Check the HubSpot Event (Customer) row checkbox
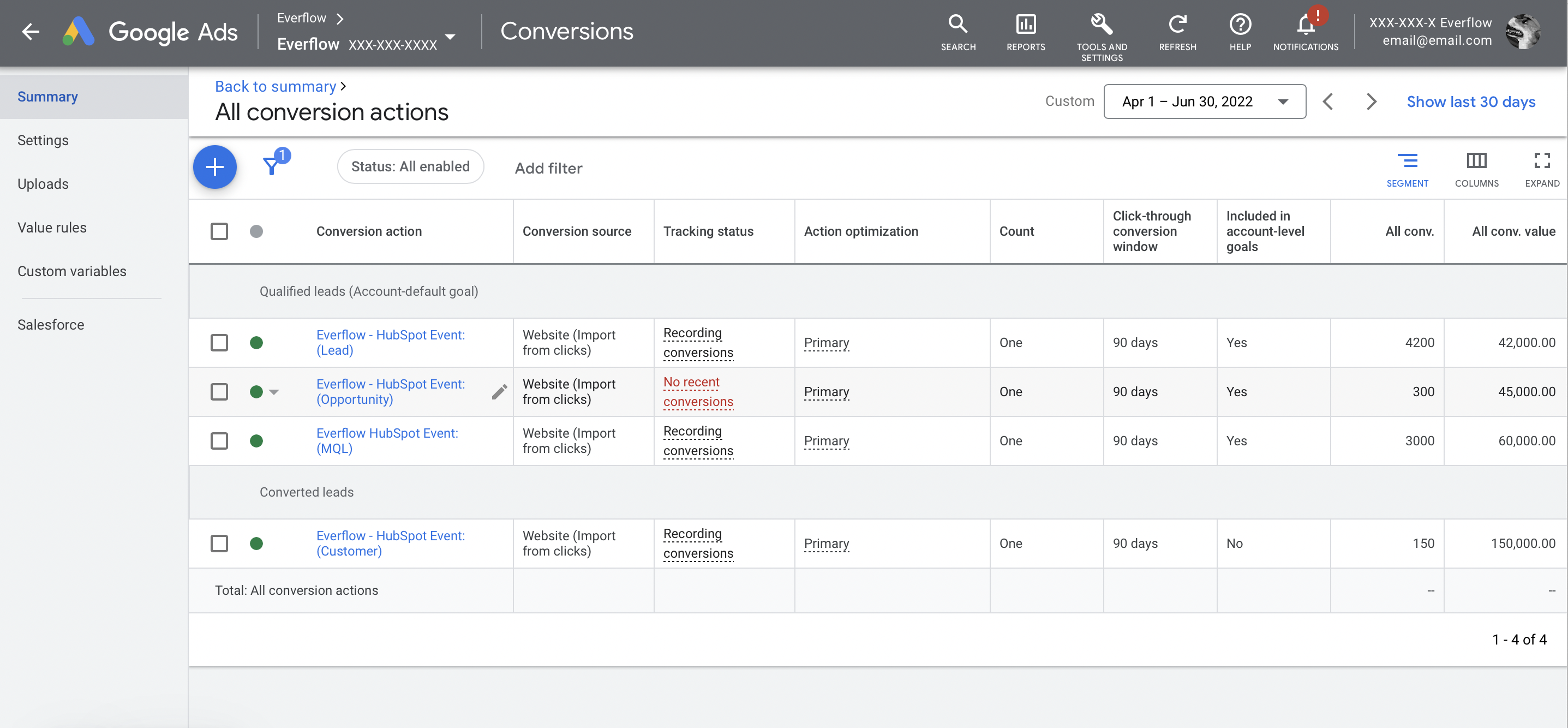This screenshot has width=1568, height=728. (219, 544)
